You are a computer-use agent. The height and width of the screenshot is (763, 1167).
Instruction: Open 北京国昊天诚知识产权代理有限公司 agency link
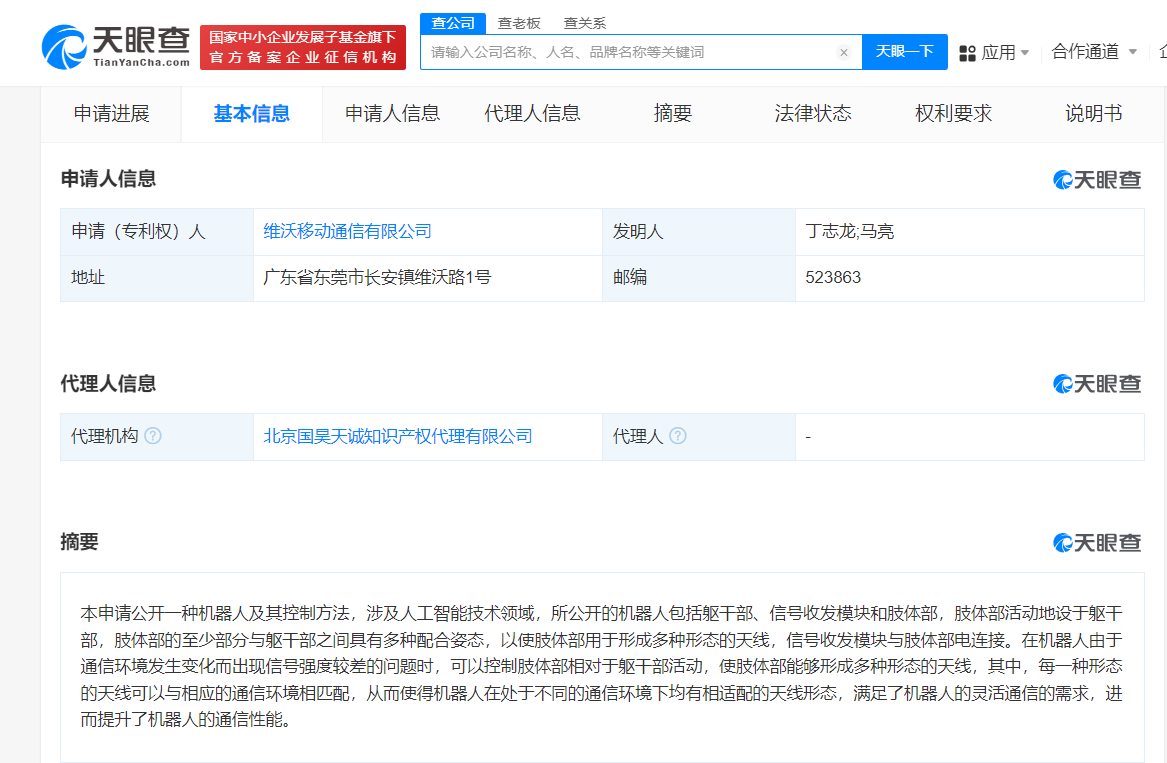(x=397, y=436)
